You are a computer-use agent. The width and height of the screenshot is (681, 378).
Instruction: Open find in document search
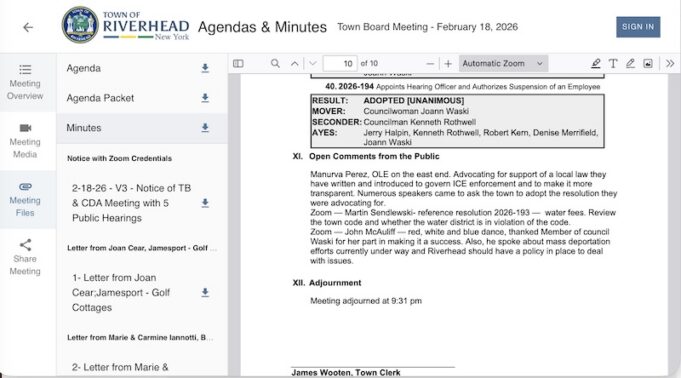pos(275,63)
